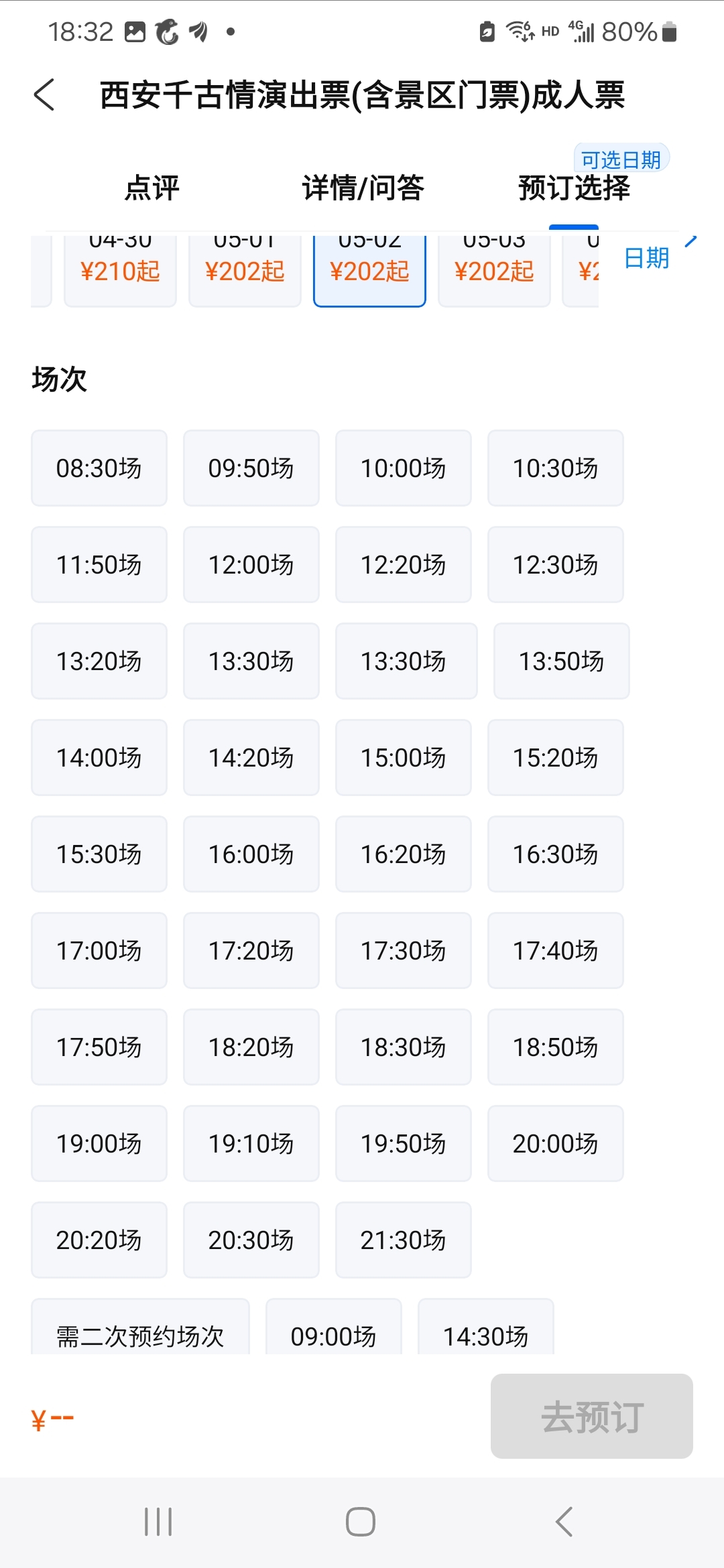724x1568 pixels.
Task: Tap Android back navigation chevron
Action: (564, 1522)
